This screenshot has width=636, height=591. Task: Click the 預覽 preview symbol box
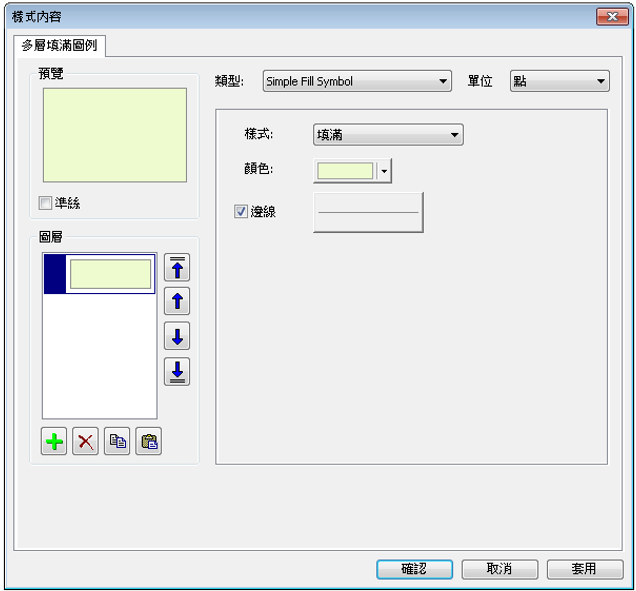tap(115, 135)
